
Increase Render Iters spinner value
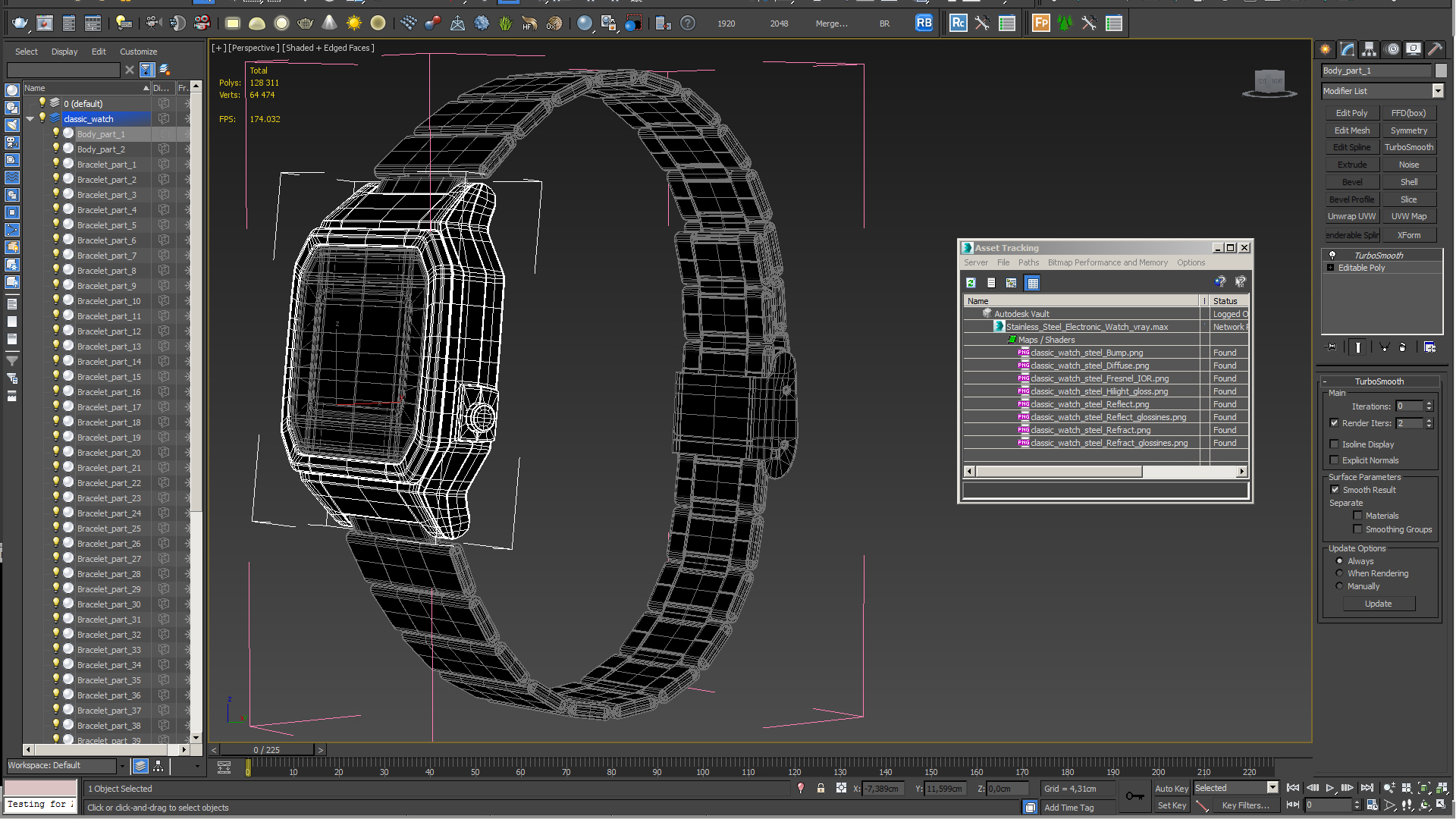(x=1429, y=420)
